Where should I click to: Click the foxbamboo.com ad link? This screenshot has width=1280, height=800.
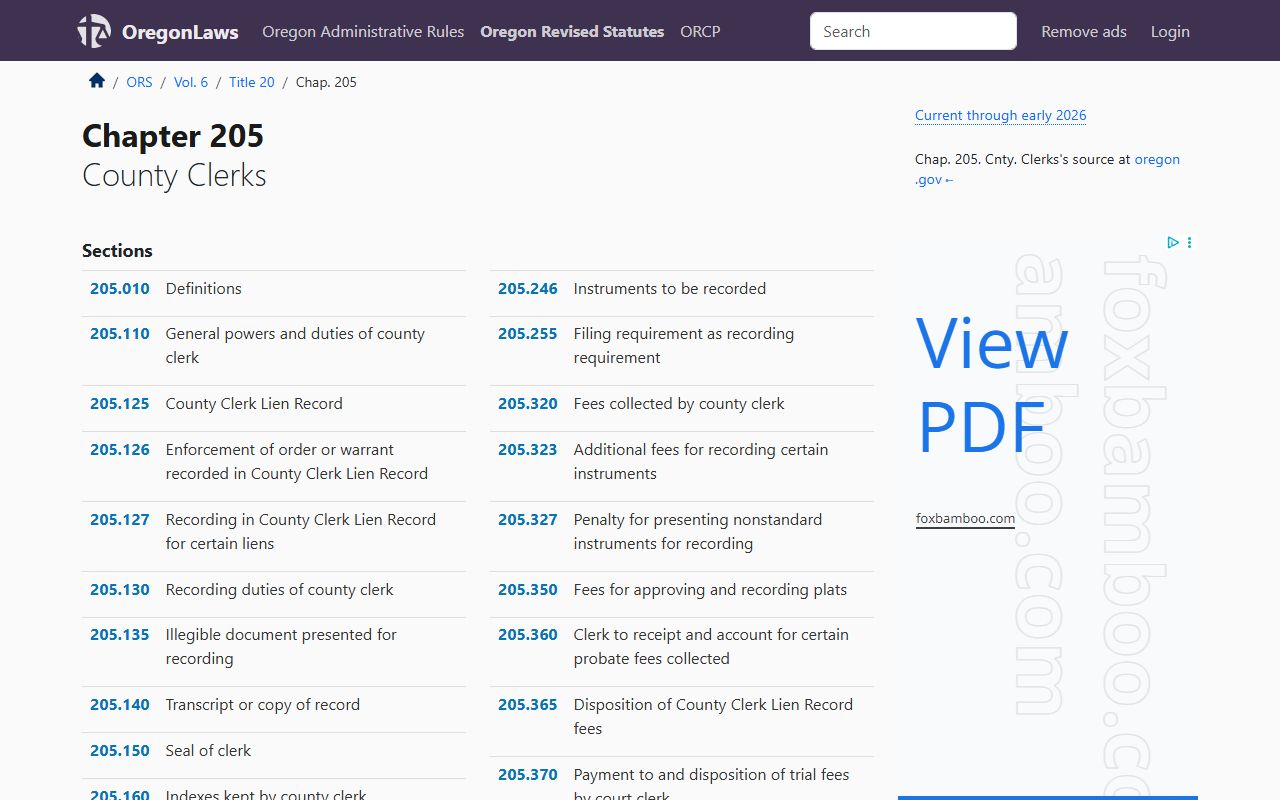pos(965,519)
